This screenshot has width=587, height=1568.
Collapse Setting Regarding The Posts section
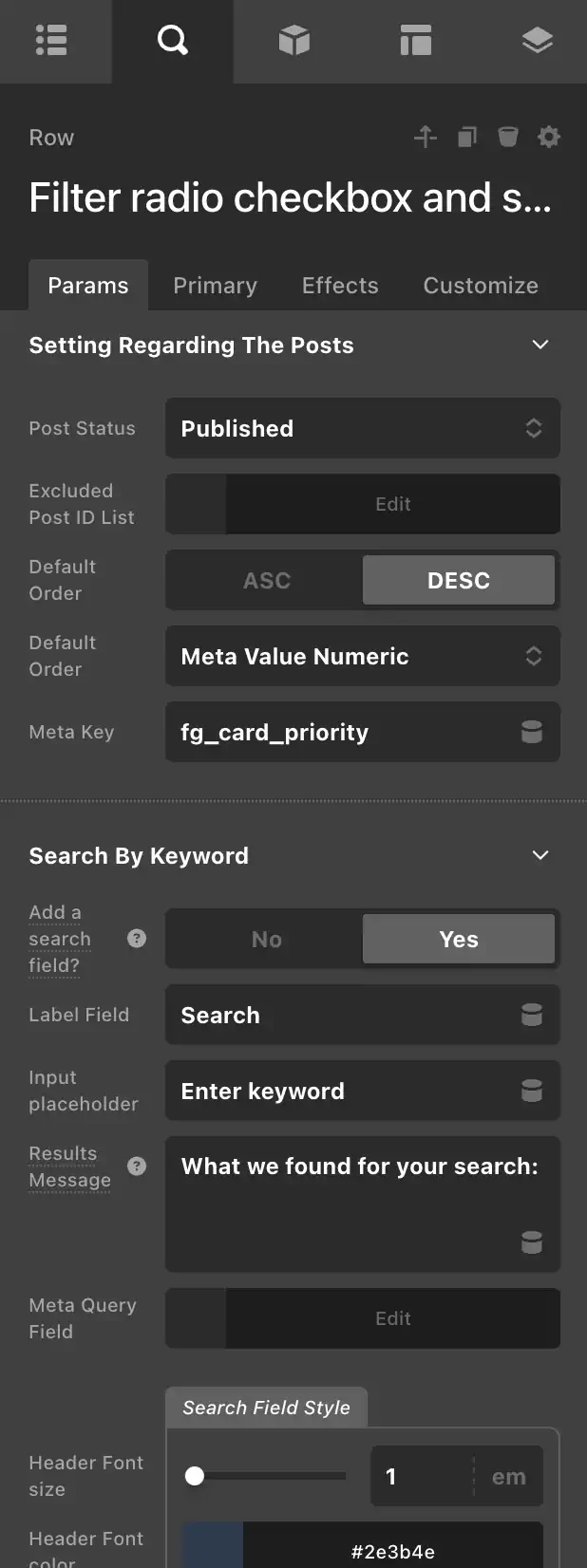(540, 345)
